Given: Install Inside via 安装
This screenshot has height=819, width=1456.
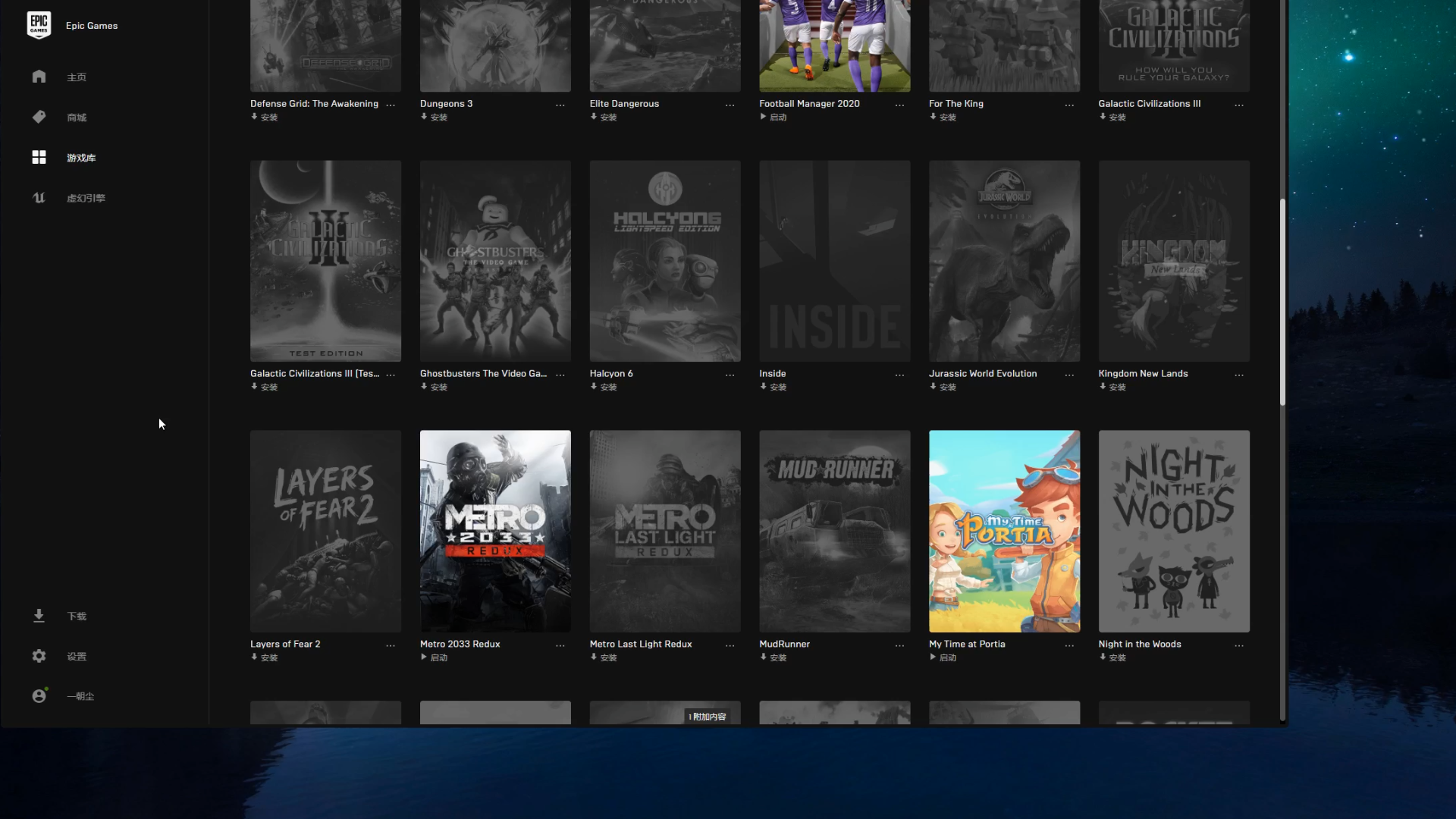Looking at the screenshot, I should (x=773, y=387).
